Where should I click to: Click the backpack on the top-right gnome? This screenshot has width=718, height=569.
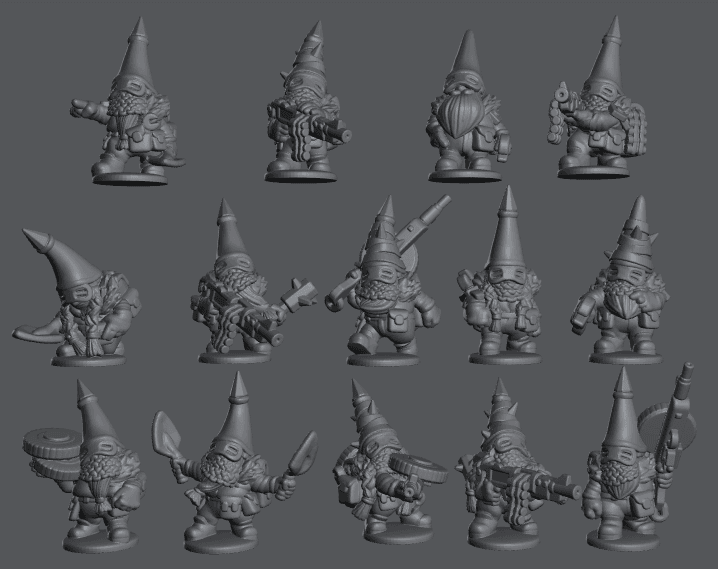click(x=629, y=131)
